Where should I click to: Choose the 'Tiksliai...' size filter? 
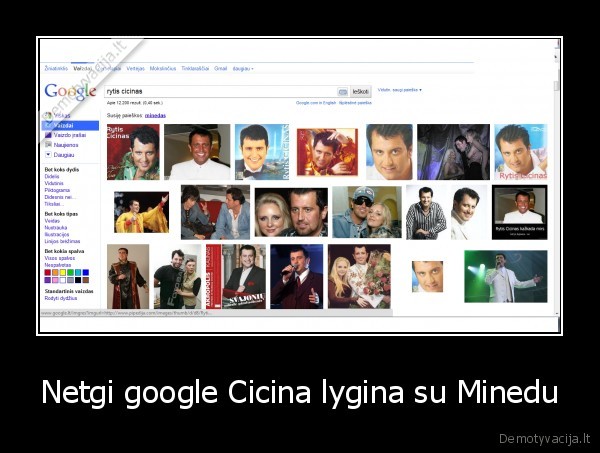(x=54, y=204)
